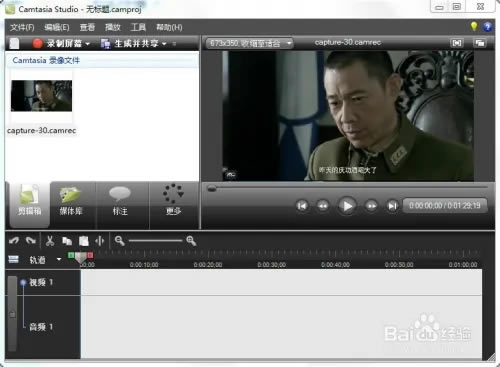The height and width of the screenshot is (367, 500).
Task: Switch to the 标注 tab
Action: click(120, 204)
